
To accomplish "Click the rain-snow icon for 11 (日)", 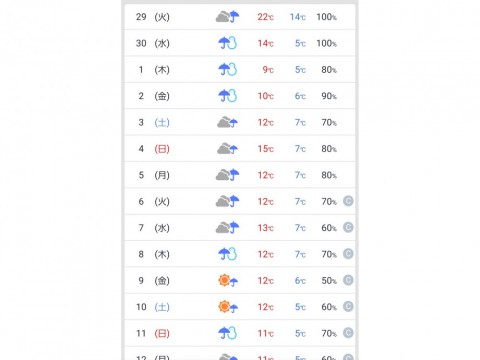I will (228, 333).
